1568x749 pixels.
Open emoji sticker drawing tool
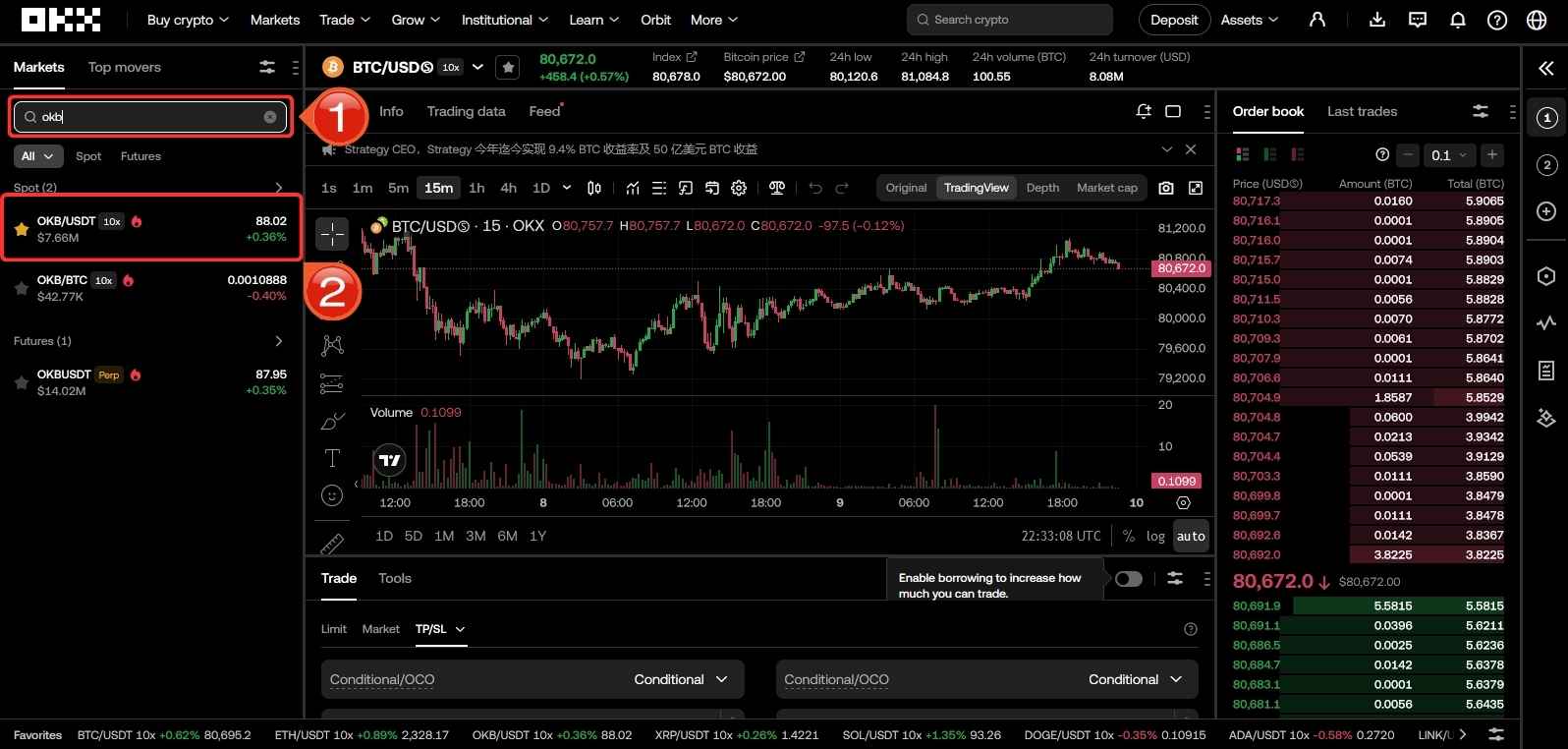332,495
